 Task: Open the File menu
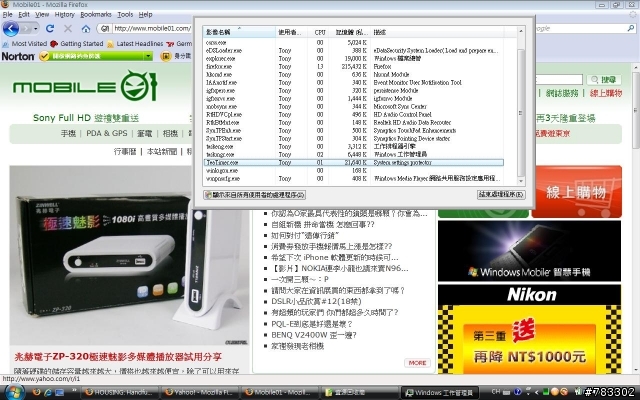tap(7, 14)
